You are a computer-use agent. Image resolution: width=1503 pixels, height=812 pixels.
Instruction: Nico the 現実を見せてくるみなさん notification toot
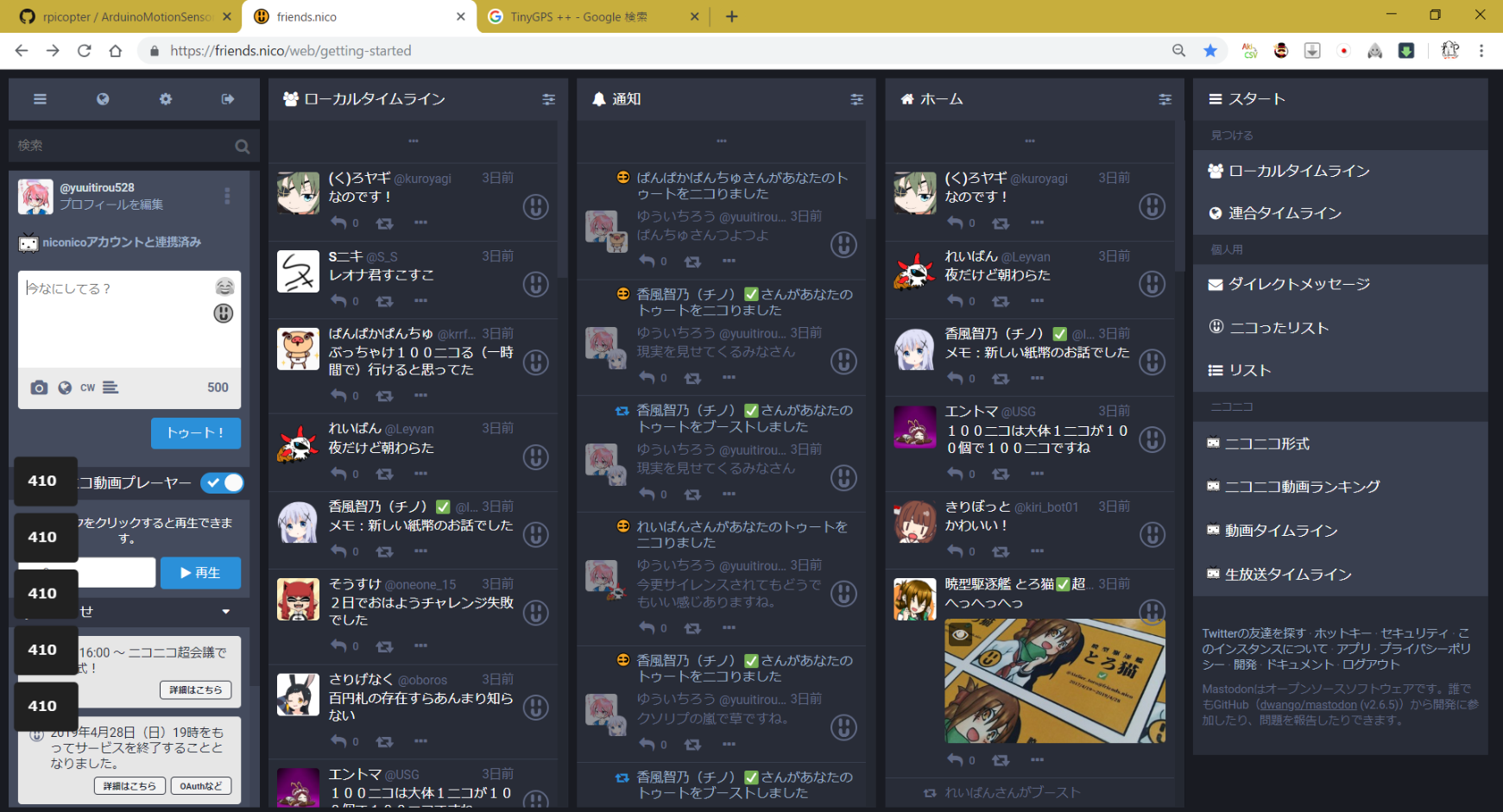tap(843, 362)
